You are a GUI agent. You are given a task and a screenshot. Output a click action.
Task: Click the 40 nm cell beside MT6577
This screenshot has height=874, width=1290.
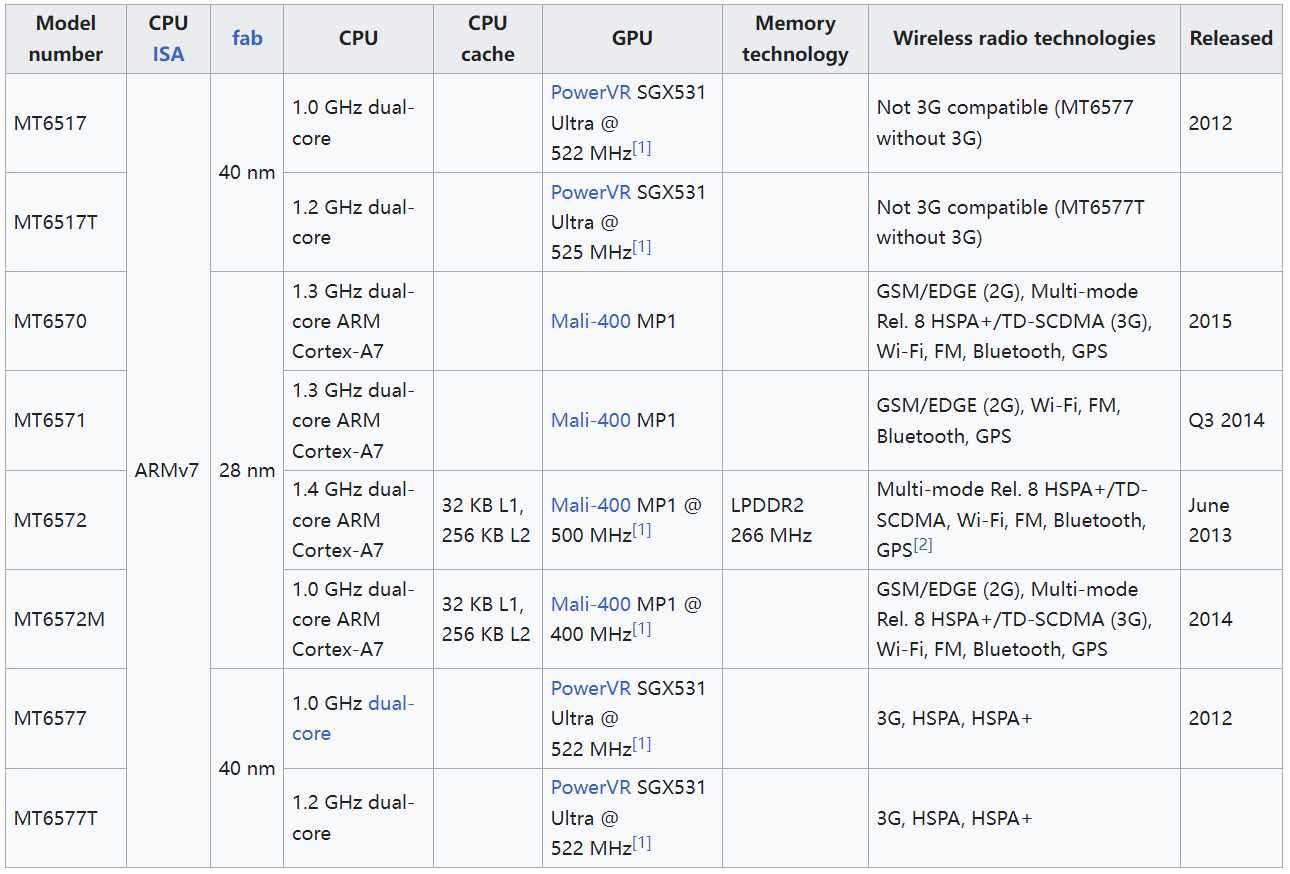[x=247, y=768]
